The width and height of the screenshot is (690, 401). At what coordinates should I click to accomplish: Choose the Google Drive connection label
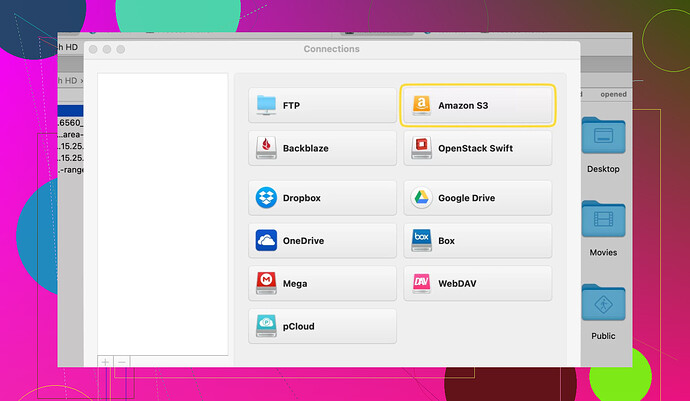click(x=466, y=198)
